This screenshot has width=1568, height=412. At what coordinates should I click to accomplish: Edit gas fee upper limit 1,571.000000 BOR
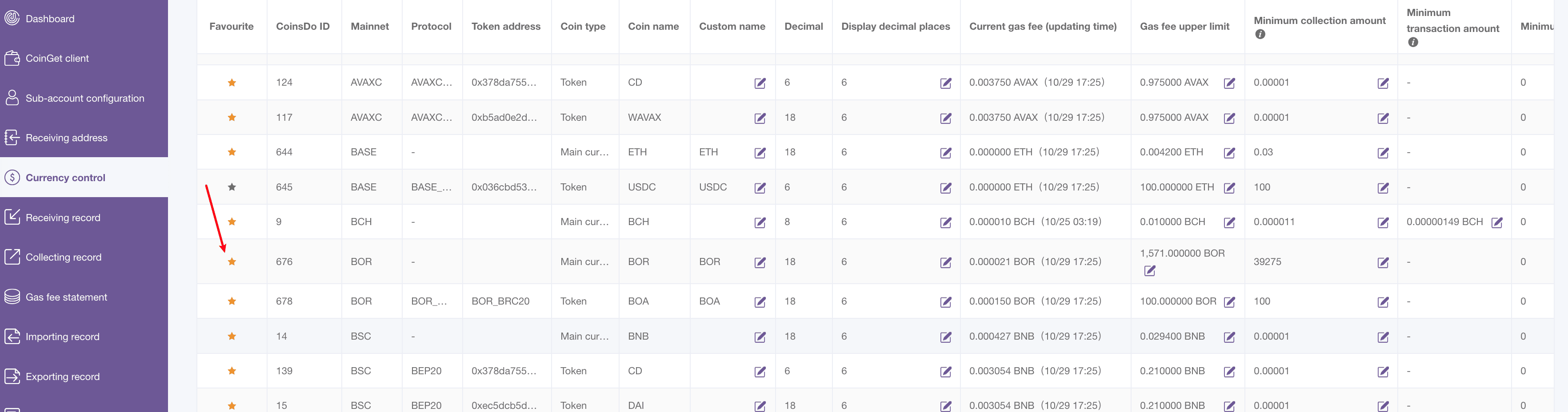coord(1149,271)
